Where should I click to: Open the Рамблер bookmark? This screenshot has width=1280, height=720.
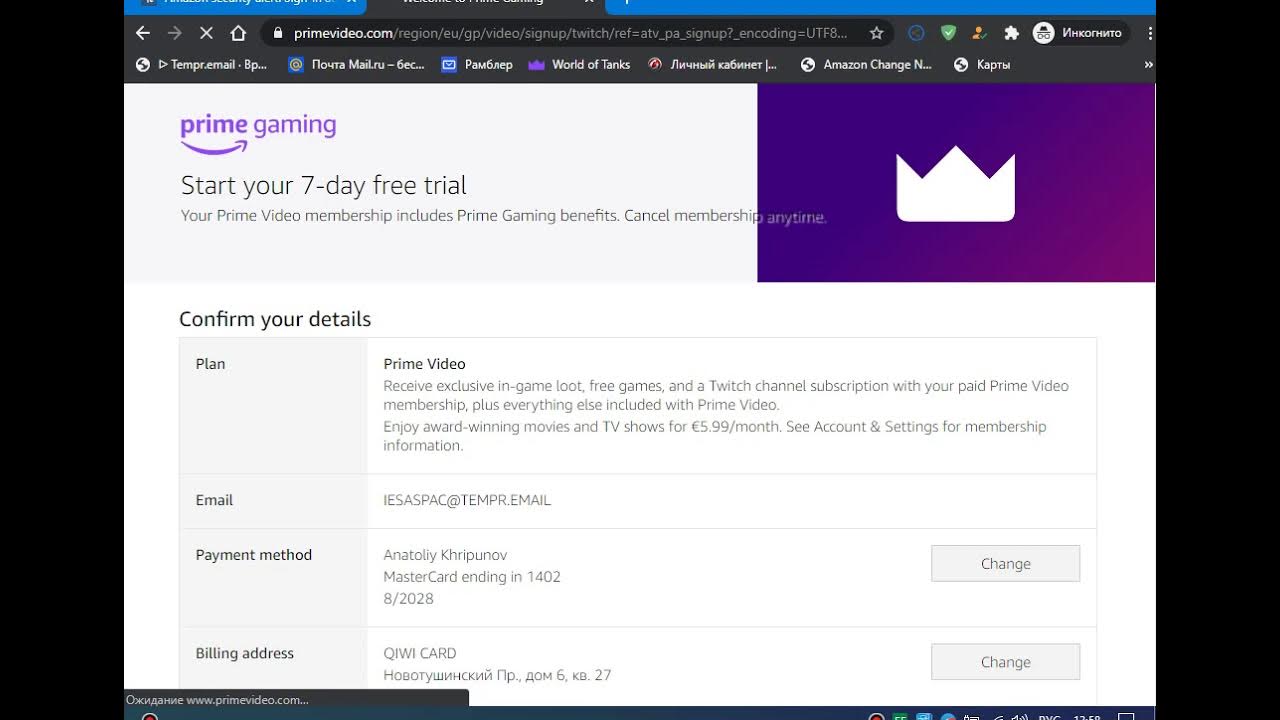(477, 64)
